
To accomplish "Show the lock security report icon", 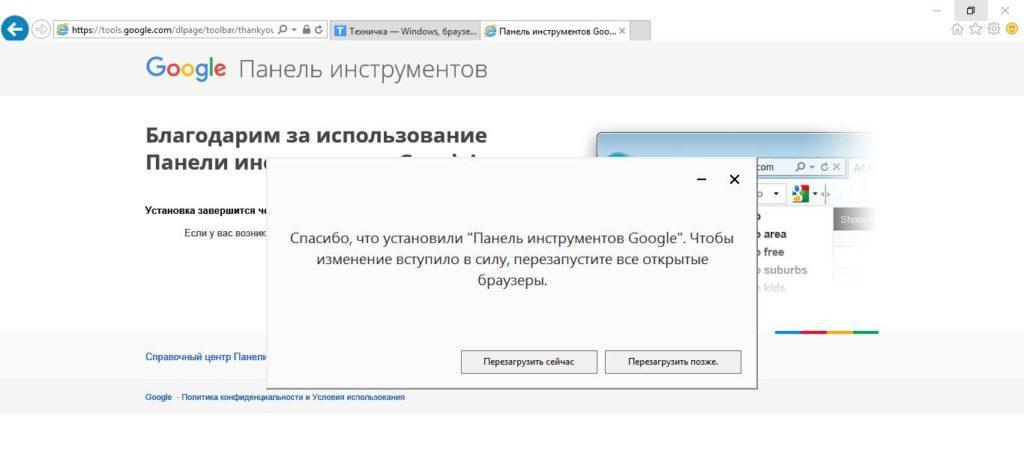I will [306, 30].
